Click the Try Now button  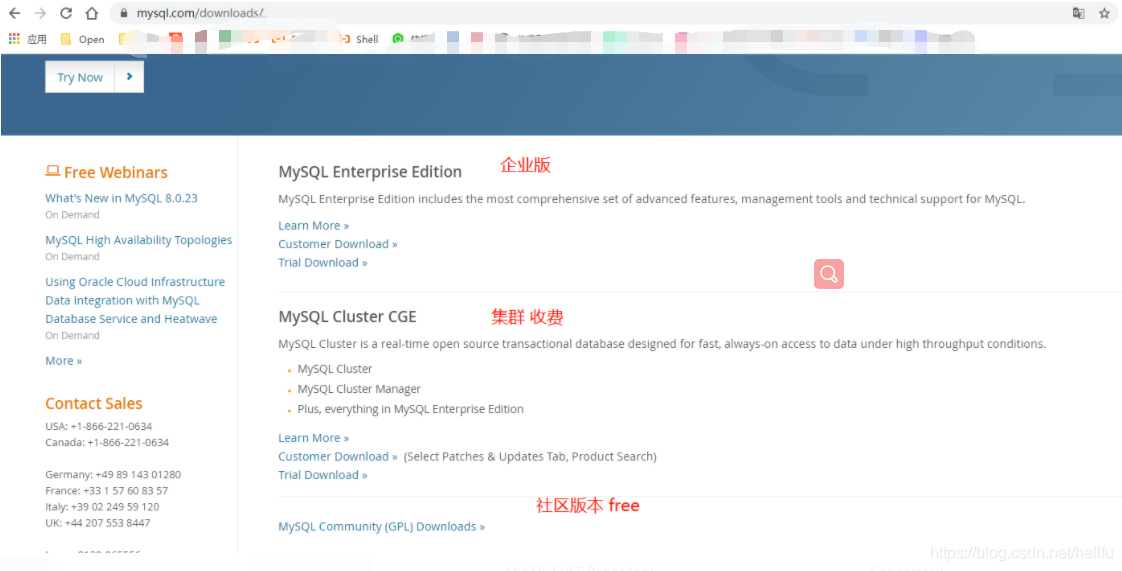(79, 77)
